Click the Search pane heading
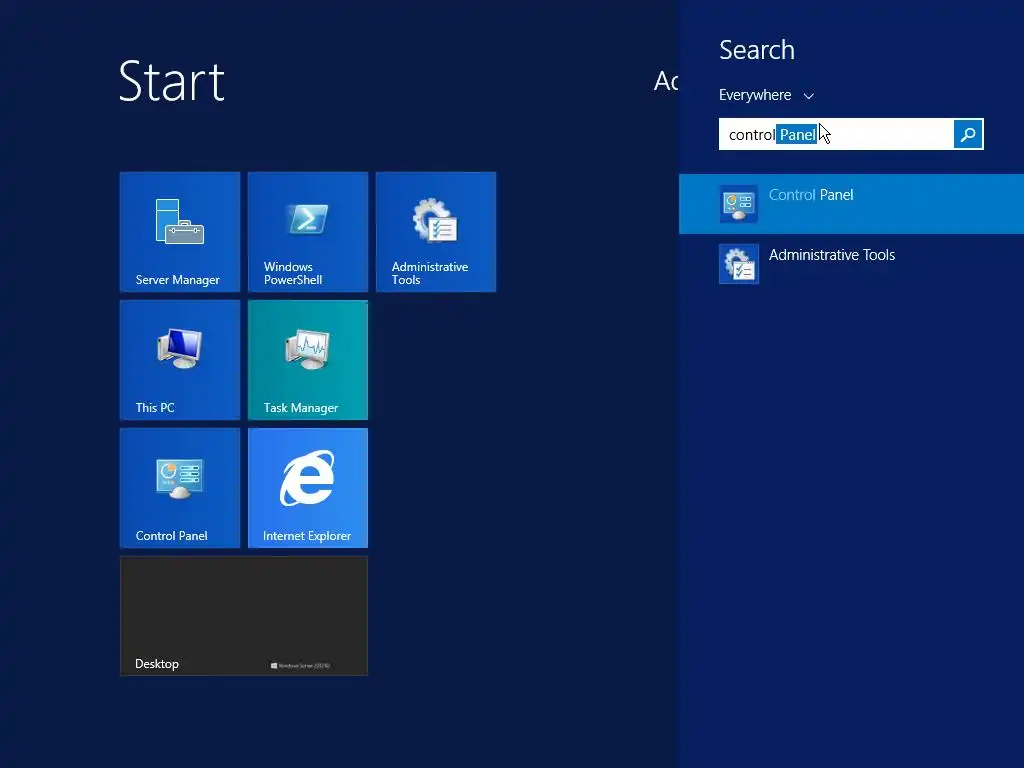The height and width of the screenshot is (768, 1024). (757, 50)
